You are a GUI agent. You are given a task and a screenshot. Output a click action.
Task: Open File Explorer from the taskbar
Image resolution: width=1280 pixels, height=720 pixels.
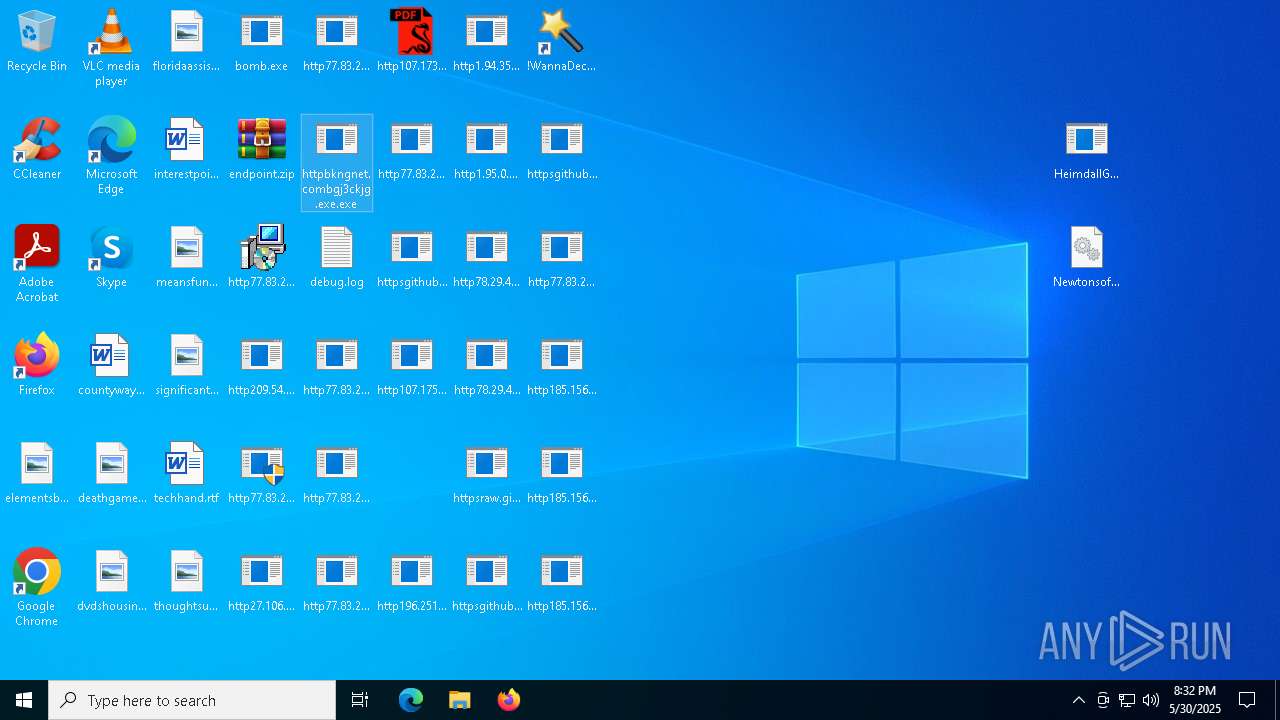(x=460, y=700)
